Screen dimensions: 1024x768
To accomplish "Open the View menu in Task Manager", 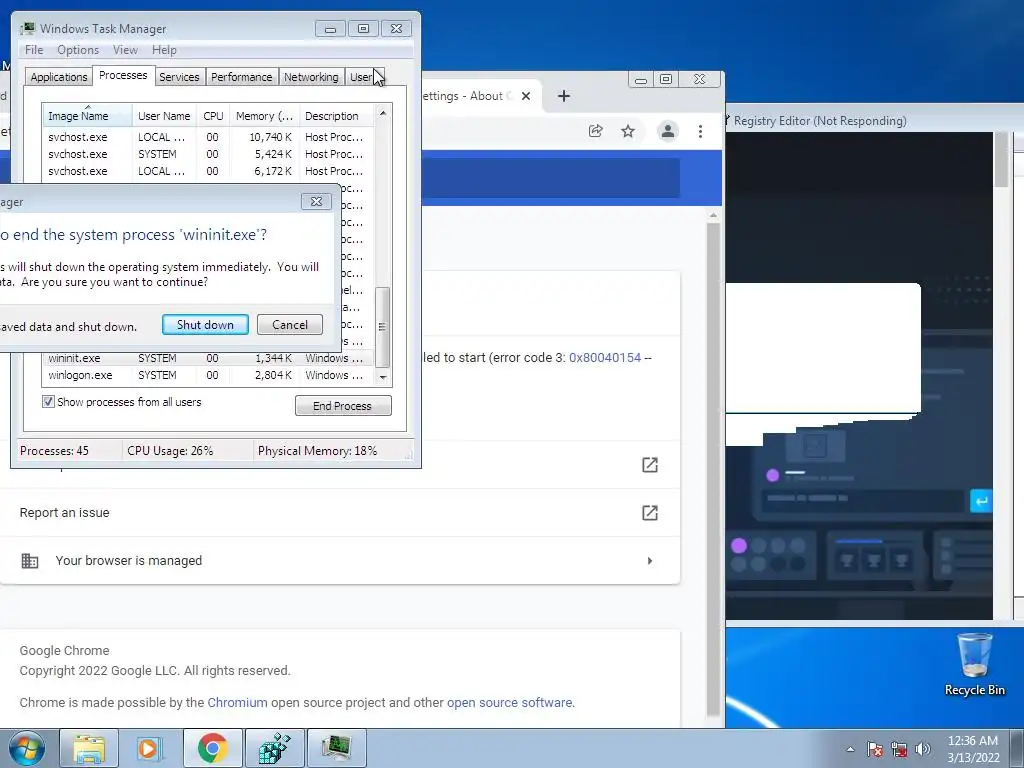I will [125, 50].
